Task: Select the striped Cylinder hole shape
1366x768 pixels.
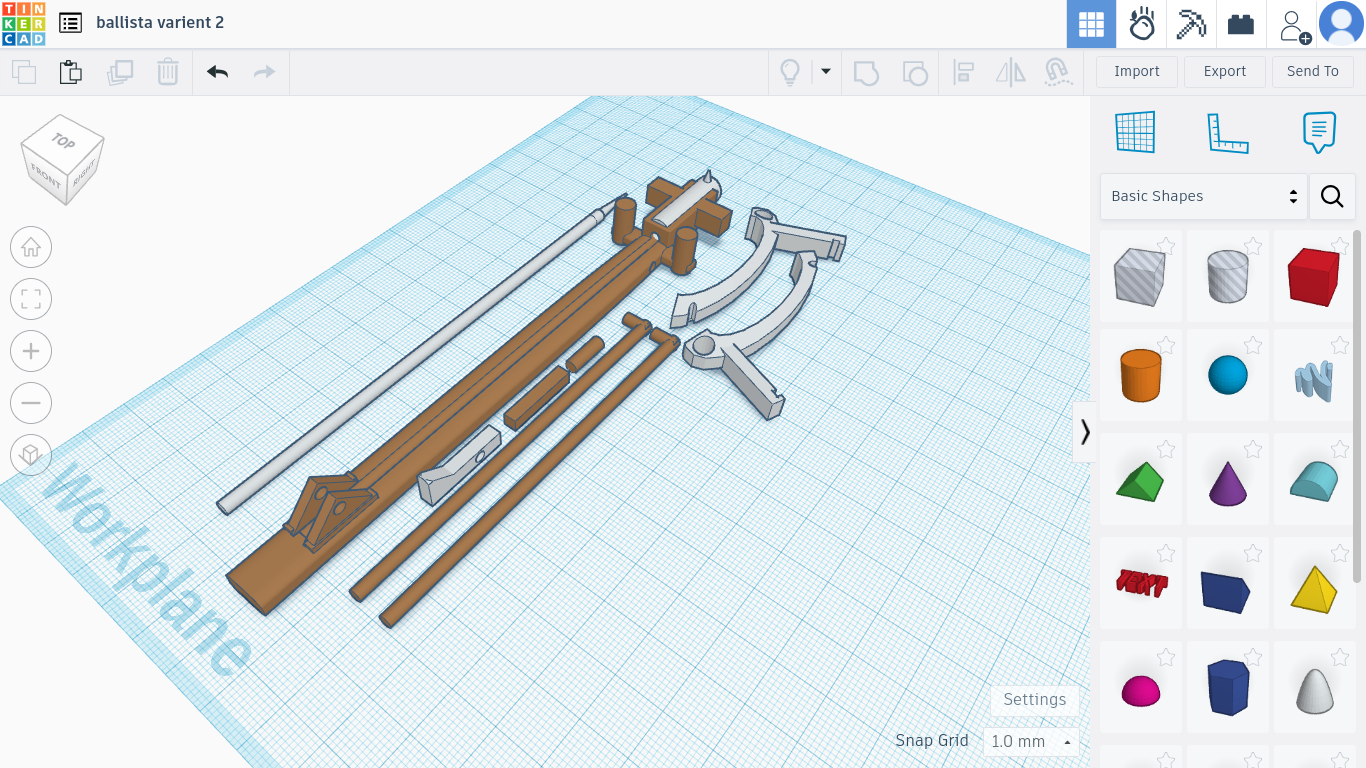Action: click(x=1227, y=276)
